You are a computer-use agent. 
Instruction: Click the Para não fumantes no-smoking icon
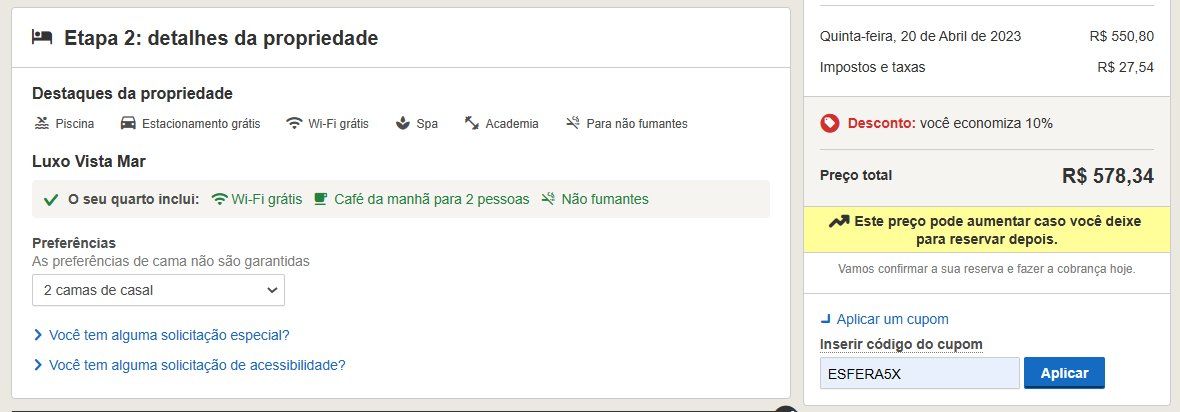pos(572,124)
